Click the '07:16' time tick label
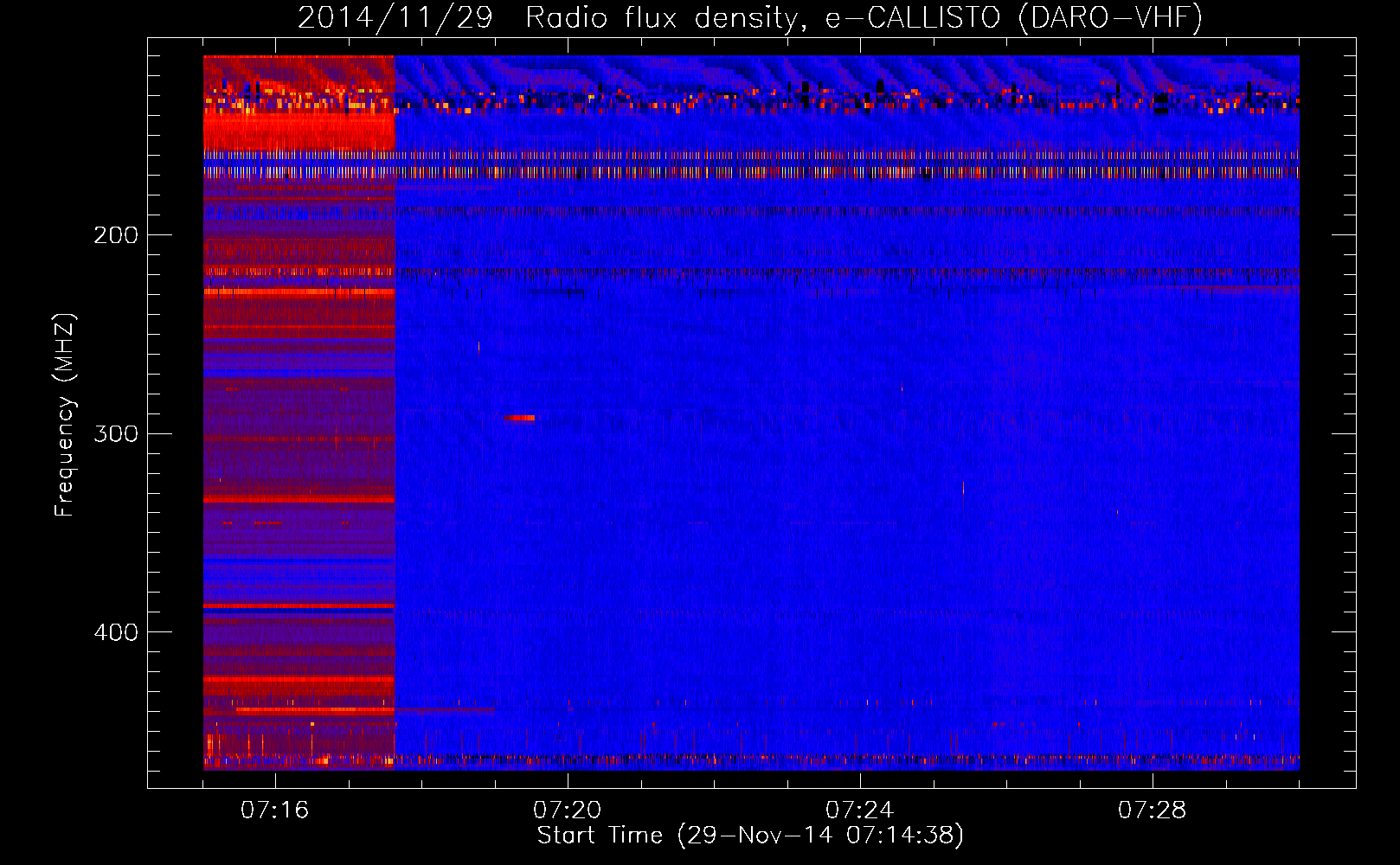 275,811
